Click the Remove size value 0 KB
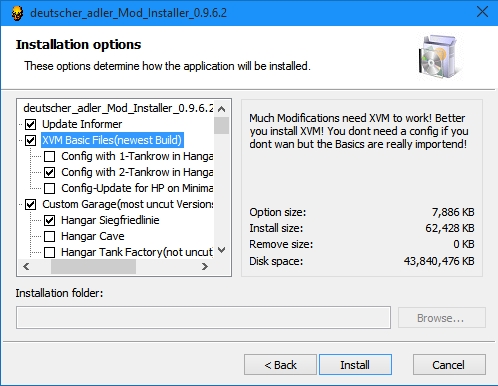Image resolution: width=498 pixels, height=386 pixels. 464,244
